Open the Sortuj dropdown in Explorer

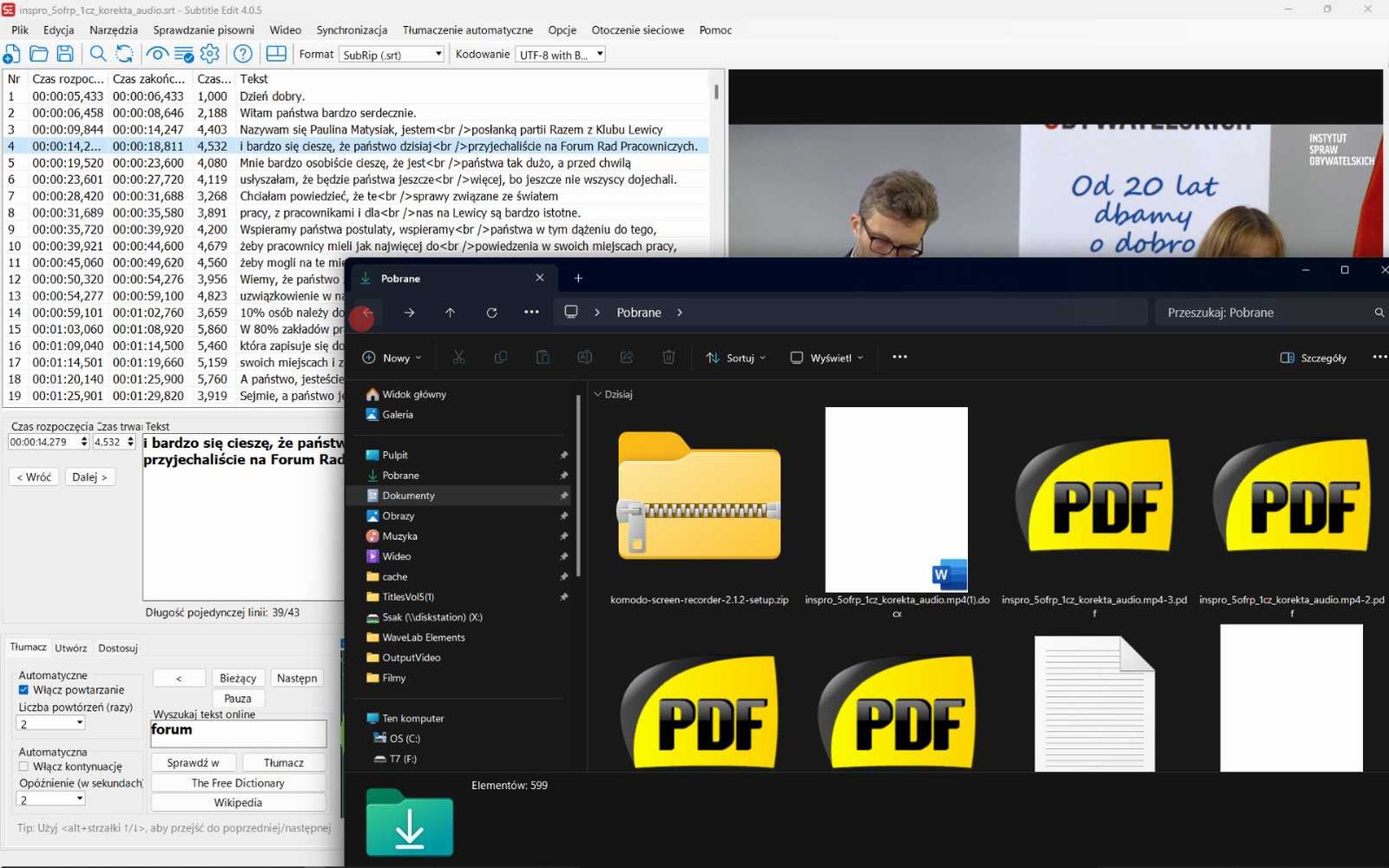tap(735, 358)
